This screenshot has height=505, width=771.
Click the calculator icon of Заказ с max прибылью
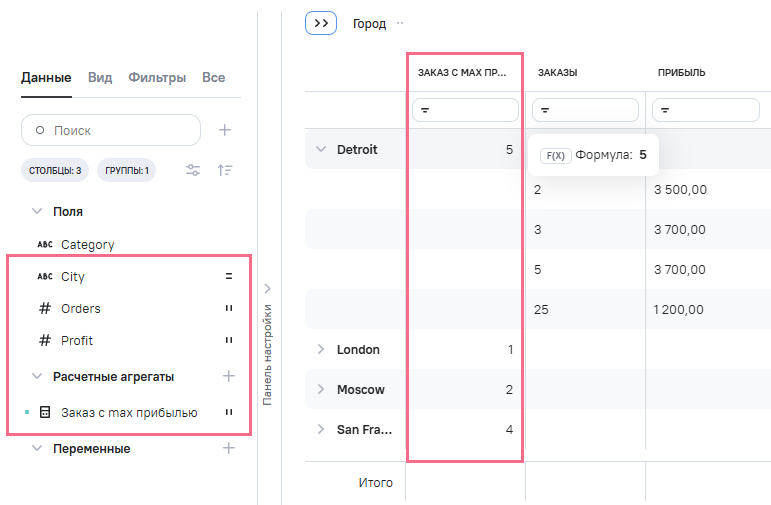tap(45, 412)
